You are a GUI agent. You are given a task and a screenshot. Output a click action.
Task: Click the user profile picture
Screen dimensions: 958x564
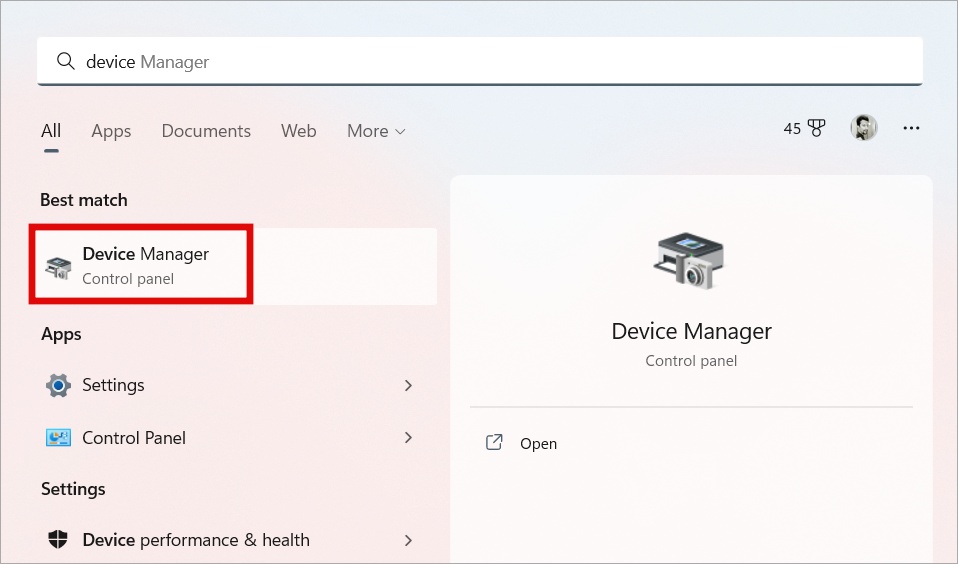864,128
